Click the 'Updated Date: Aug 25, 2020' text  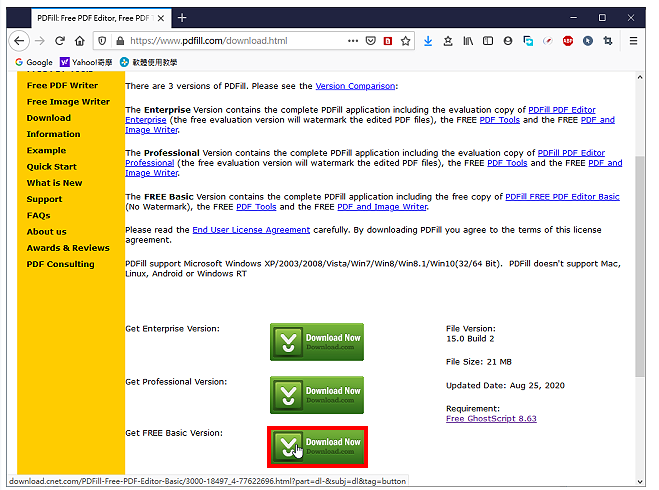pos(505,385)
